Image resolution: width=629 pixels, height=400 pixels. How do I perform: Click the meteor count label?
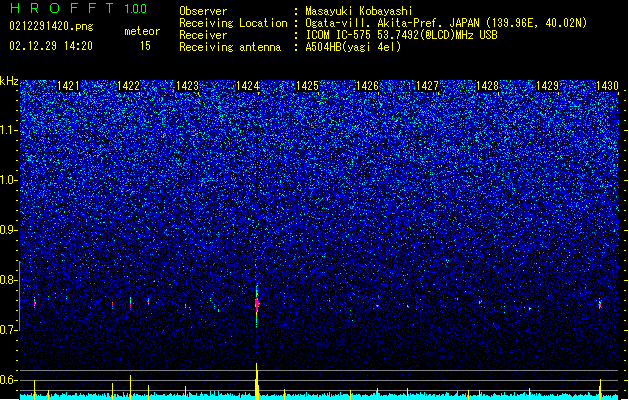[x=142, y=31]
